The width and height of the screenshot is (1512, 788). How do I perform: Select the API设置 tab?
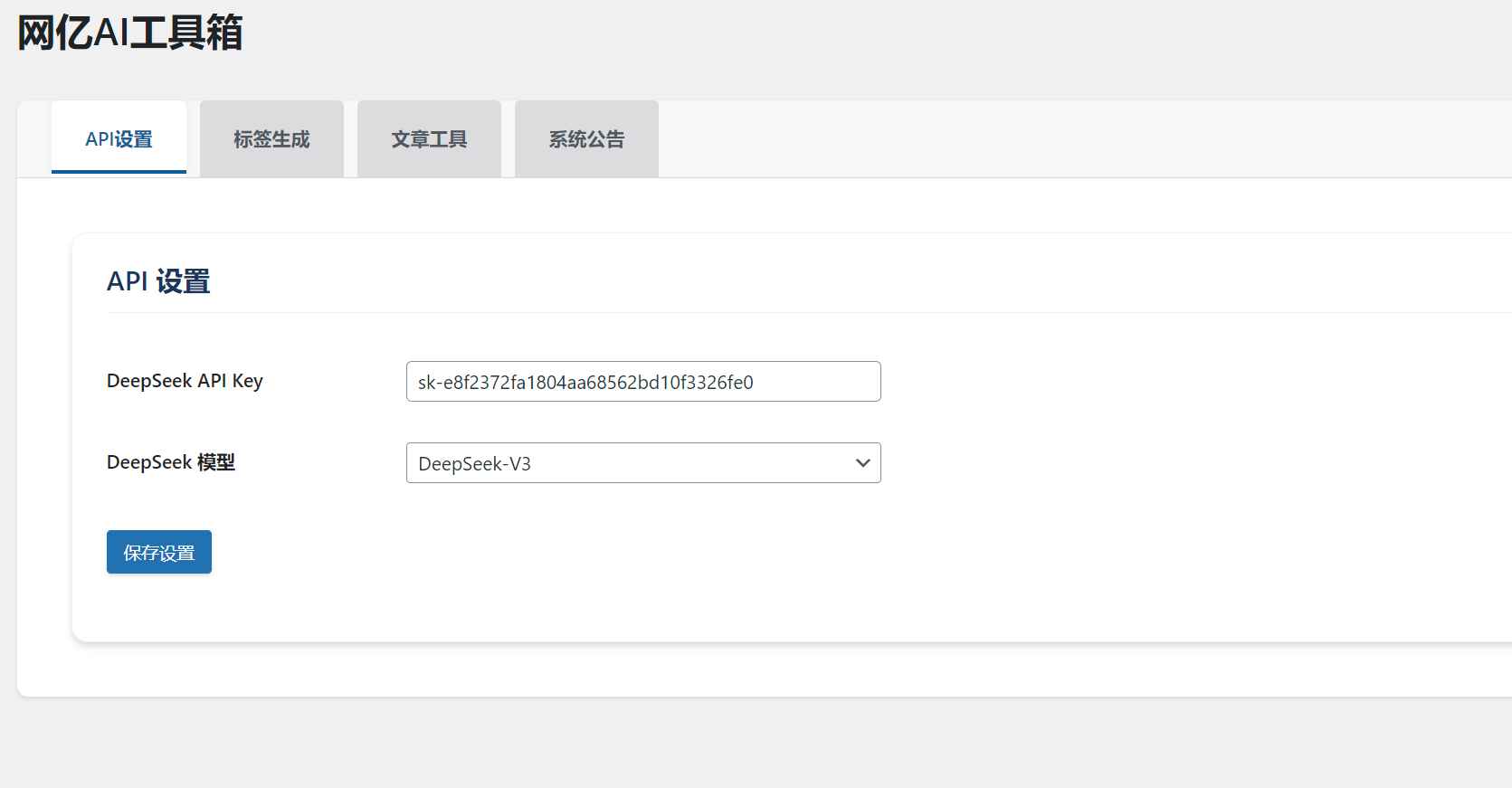[119, 139]
